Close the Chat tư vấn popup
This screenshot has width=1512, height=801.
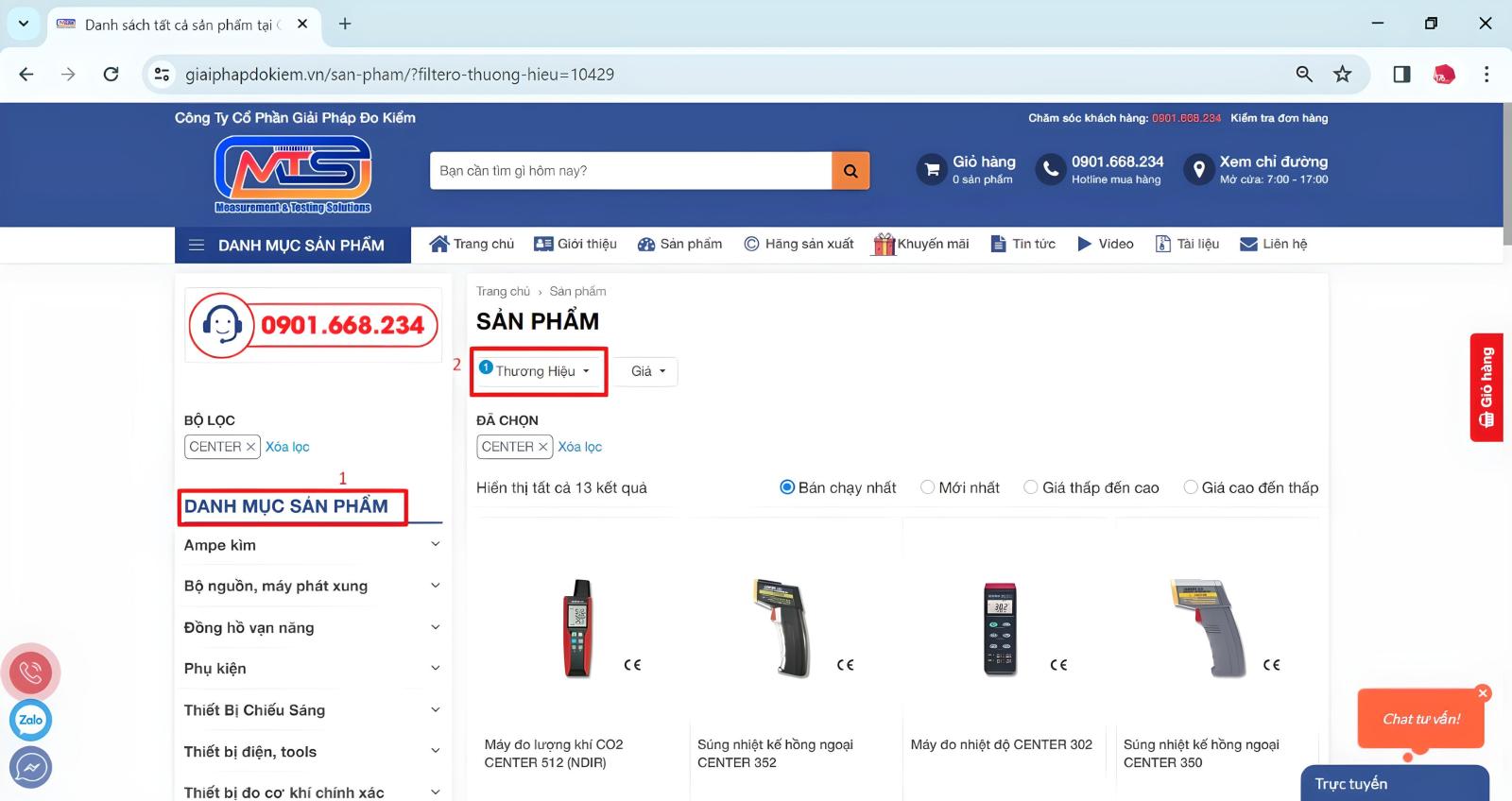point(1483,693)
